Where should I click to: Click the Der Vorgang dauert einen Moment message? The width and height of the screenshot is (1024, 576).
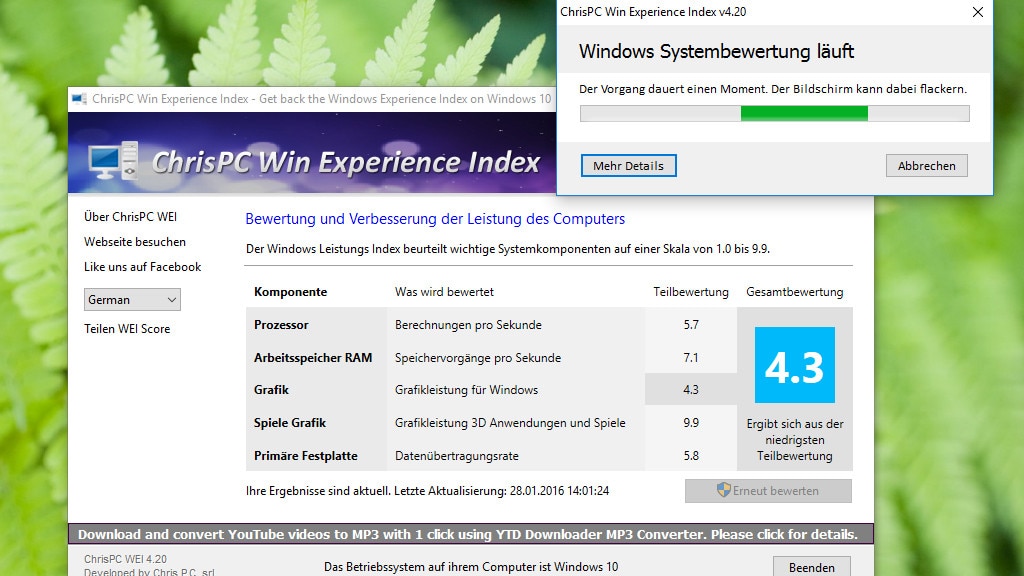[773, 89]
